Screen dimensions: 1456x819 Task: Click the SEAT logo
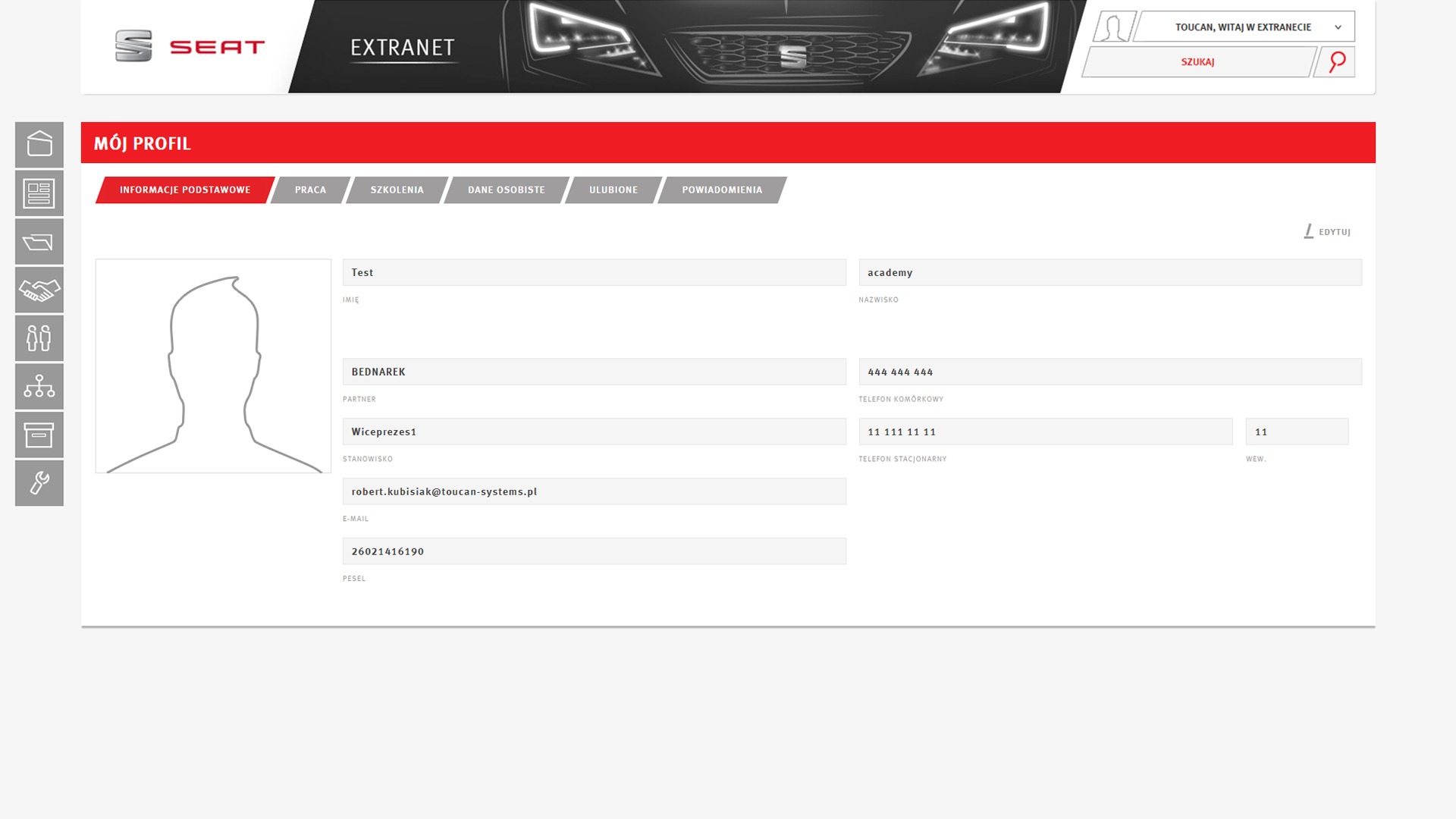click(190, 47)
